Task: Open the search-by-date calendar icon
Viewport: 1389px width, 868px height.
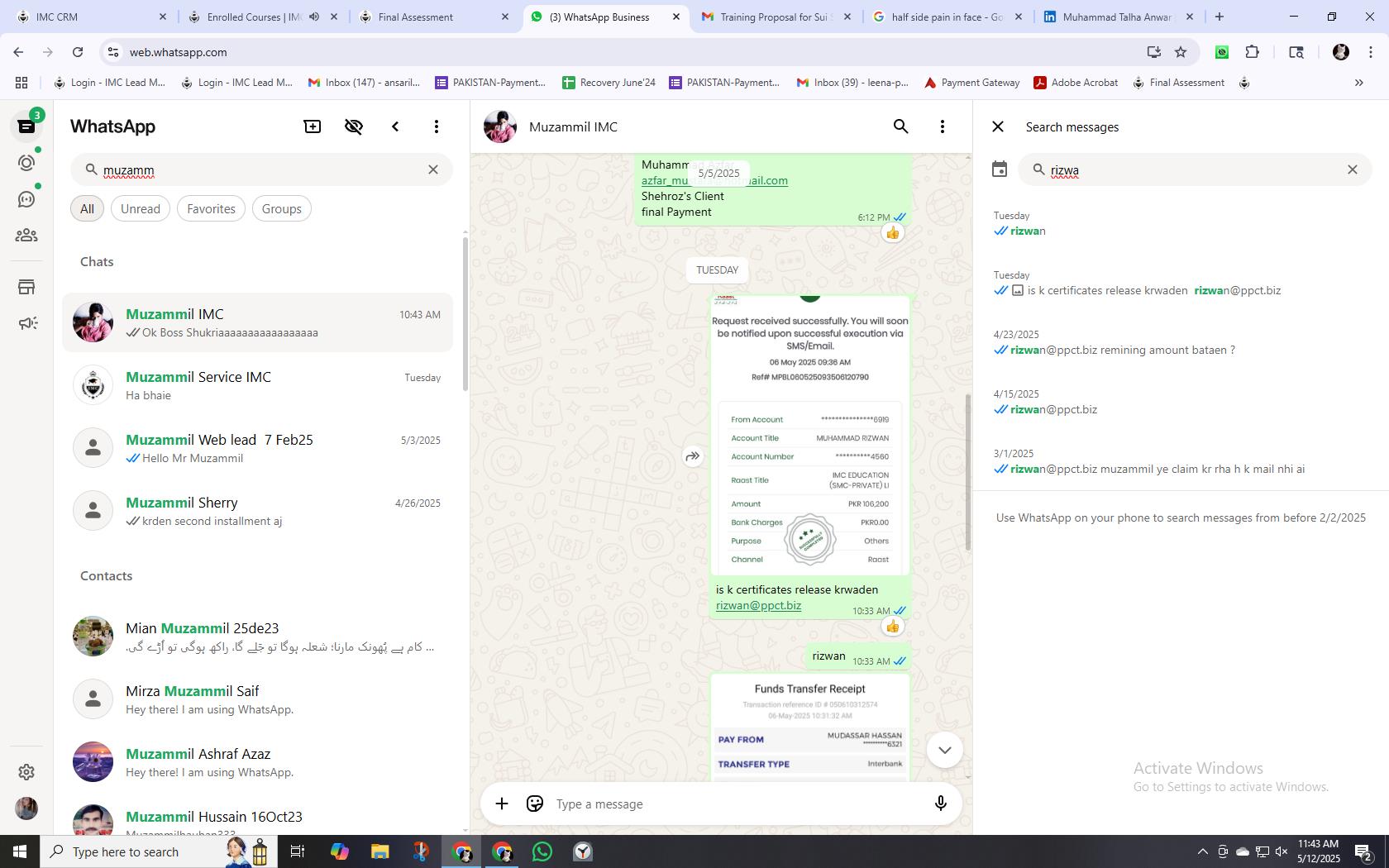Action: point(1000,169)
